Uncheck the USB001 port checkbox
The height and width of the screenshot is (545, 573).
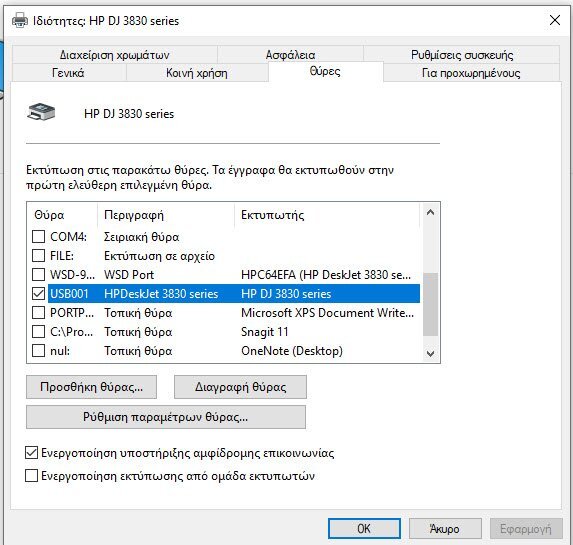point(38,294)
